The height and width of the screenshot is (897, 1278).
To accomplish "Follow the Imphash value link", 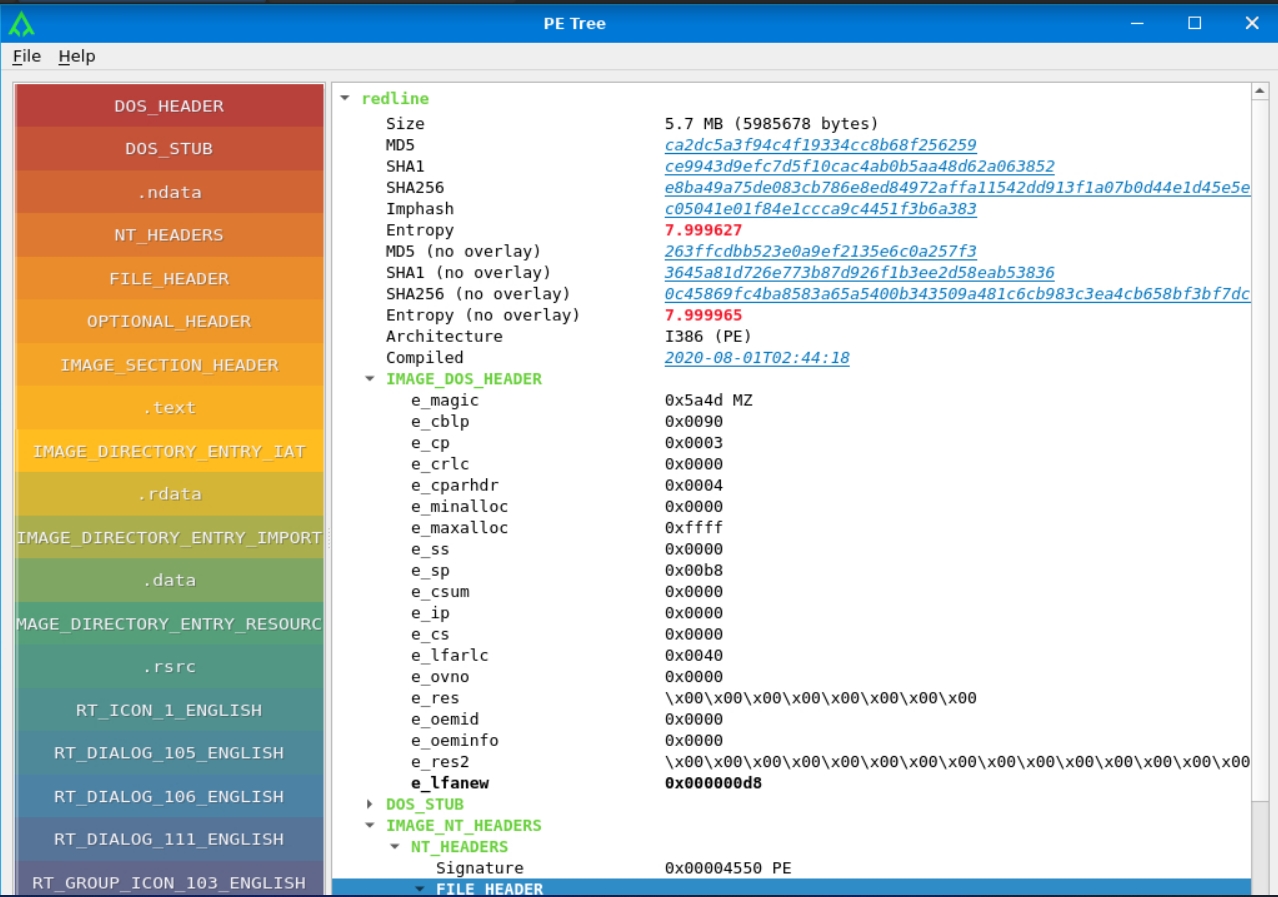I will [x=820, y=209].
